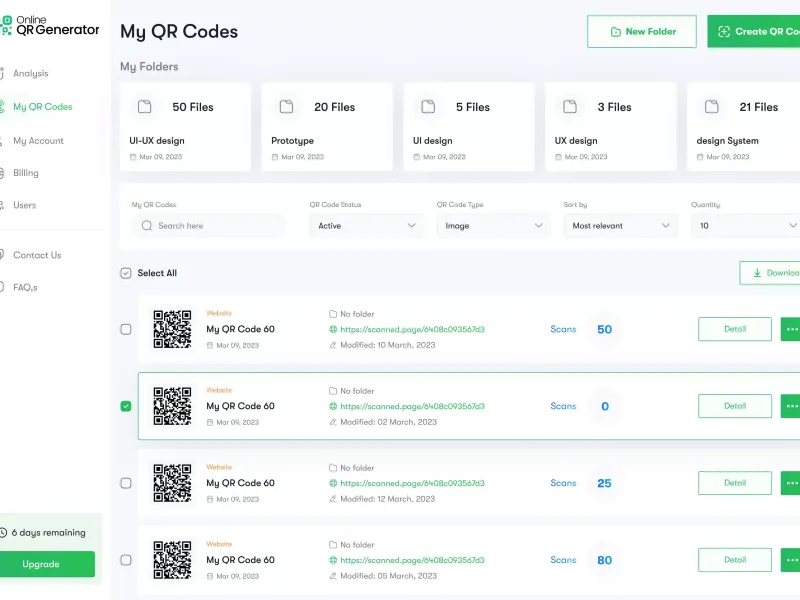Image resolution: width=800 pixels, height=600 pixels.
Task: Click QR thumbnail in the 50-scans row
Action: (172, 329)
